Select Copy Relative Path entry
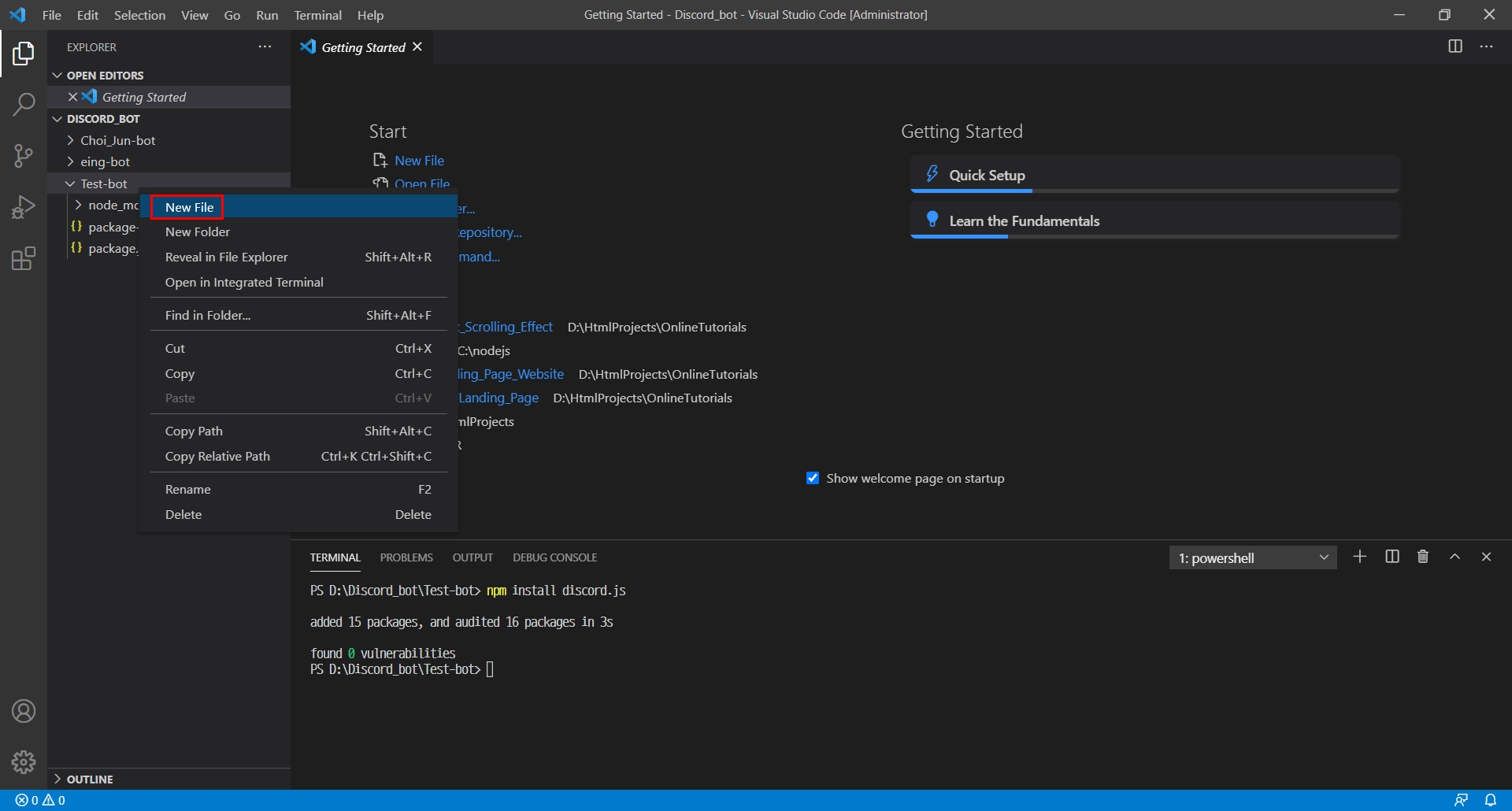 [x=298, y=456]
